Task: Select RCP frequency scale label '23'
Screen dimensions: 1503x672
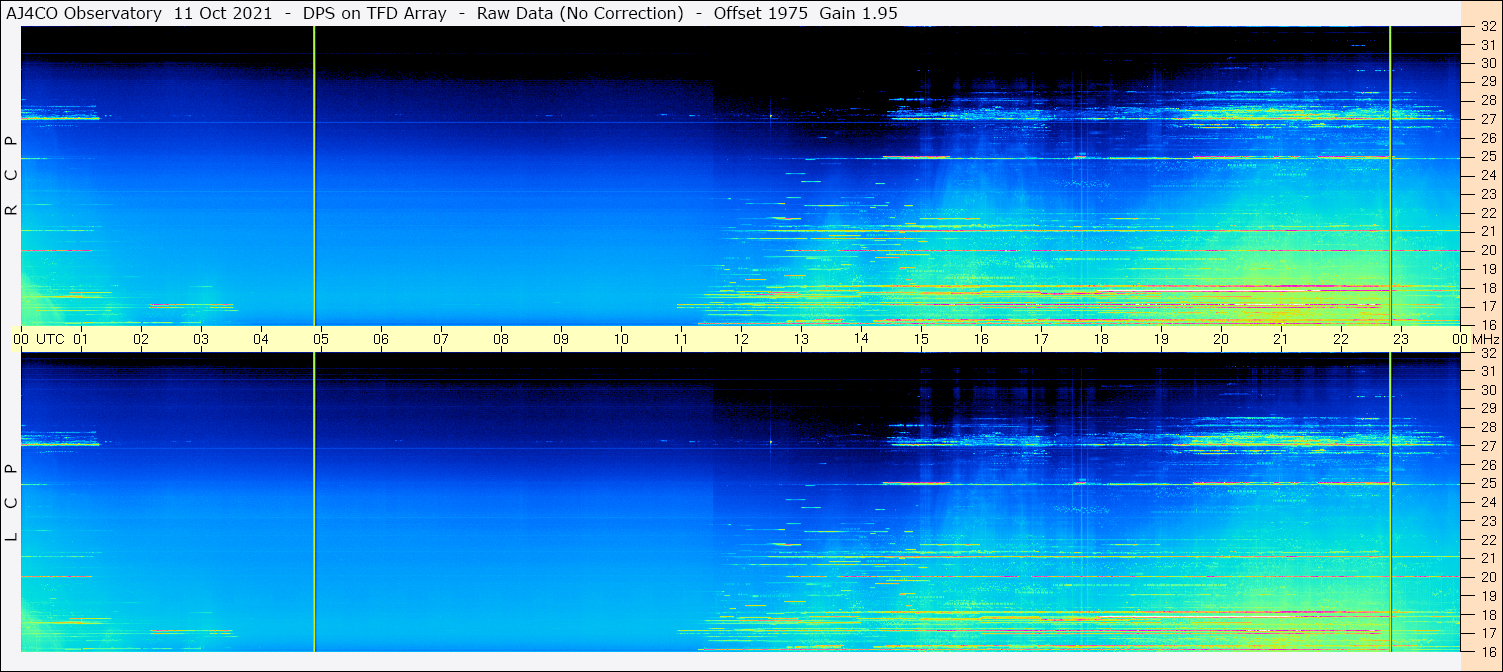Action: pyautogui.click(x=1488, y=194)
